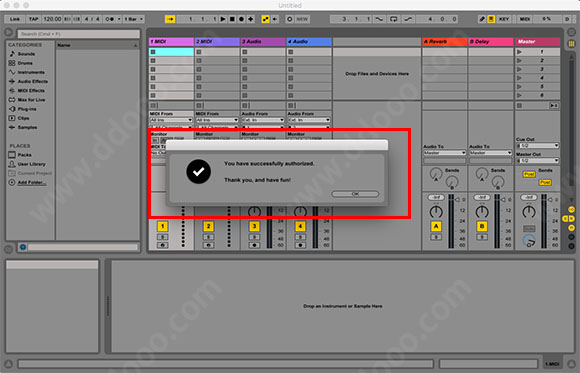Viewport: 580px width, 373px height.
Task: Open Audio From dropdown on track 3
Action: [x=263, y=120]
